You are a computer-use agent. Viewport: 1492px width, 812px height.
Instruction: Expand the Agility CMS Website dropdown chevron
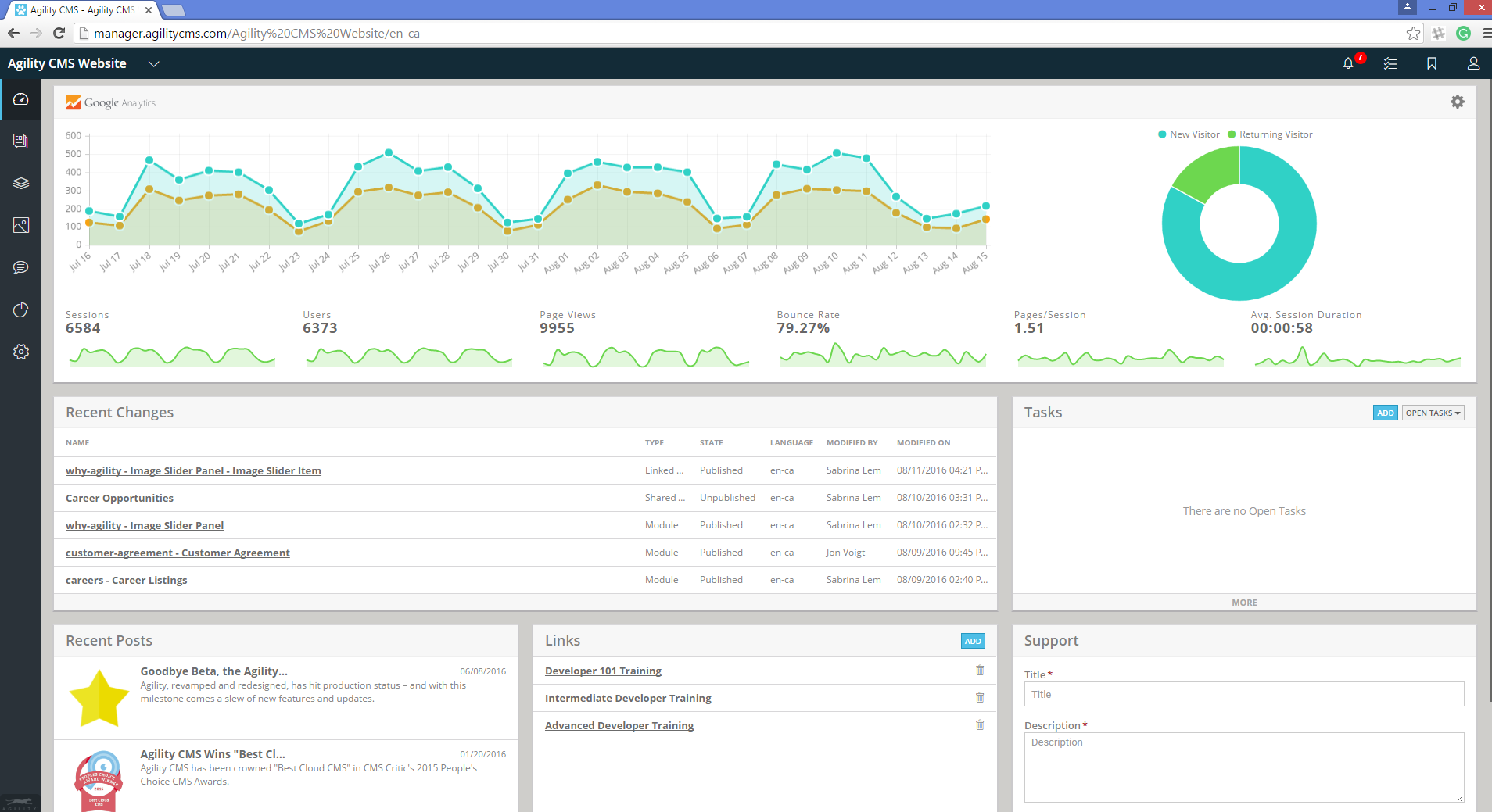click(x=154, y=64)
